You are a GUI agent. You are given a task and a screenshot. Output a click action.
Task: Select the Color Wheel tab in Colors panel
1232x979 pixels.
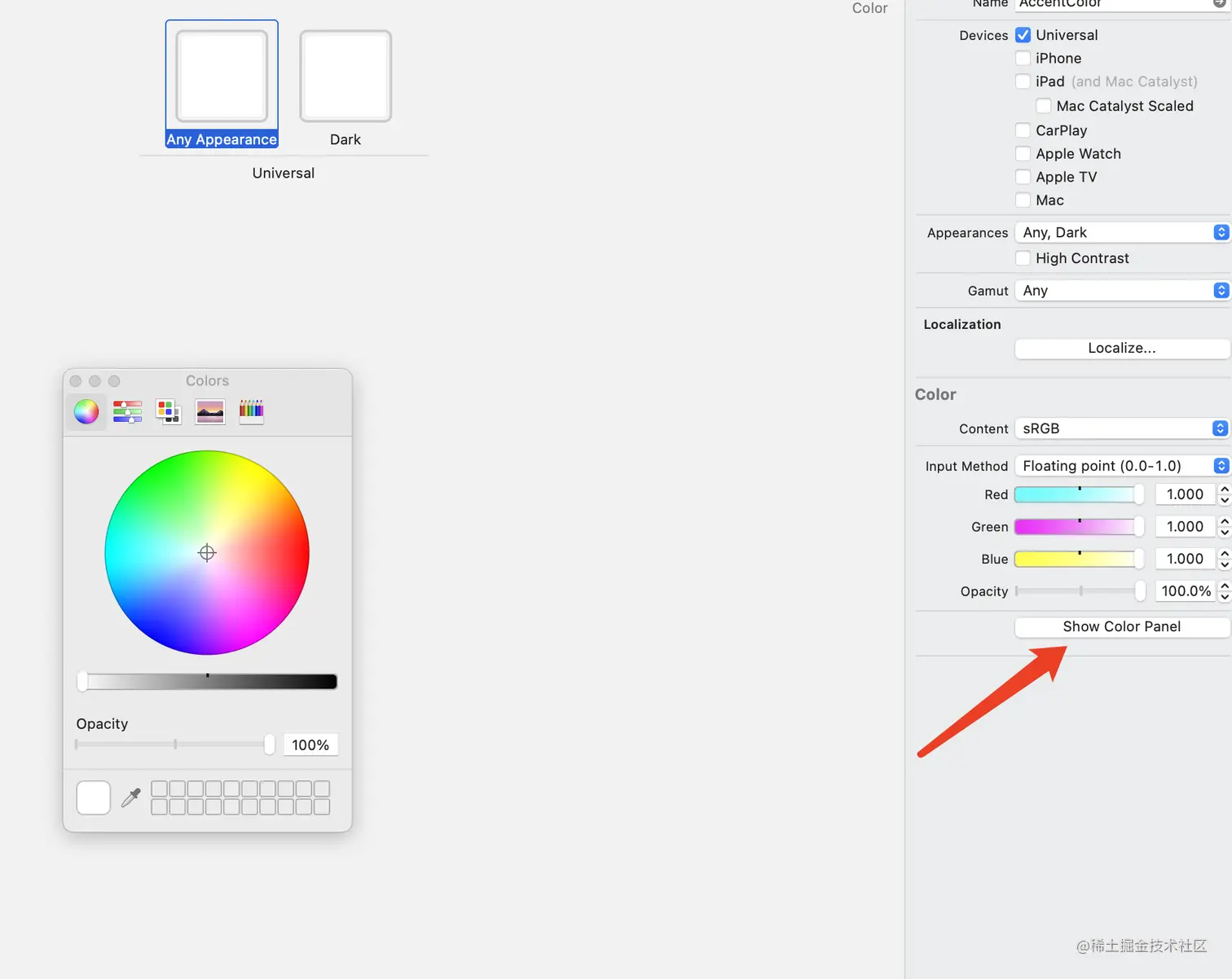[x=86, y=411]
